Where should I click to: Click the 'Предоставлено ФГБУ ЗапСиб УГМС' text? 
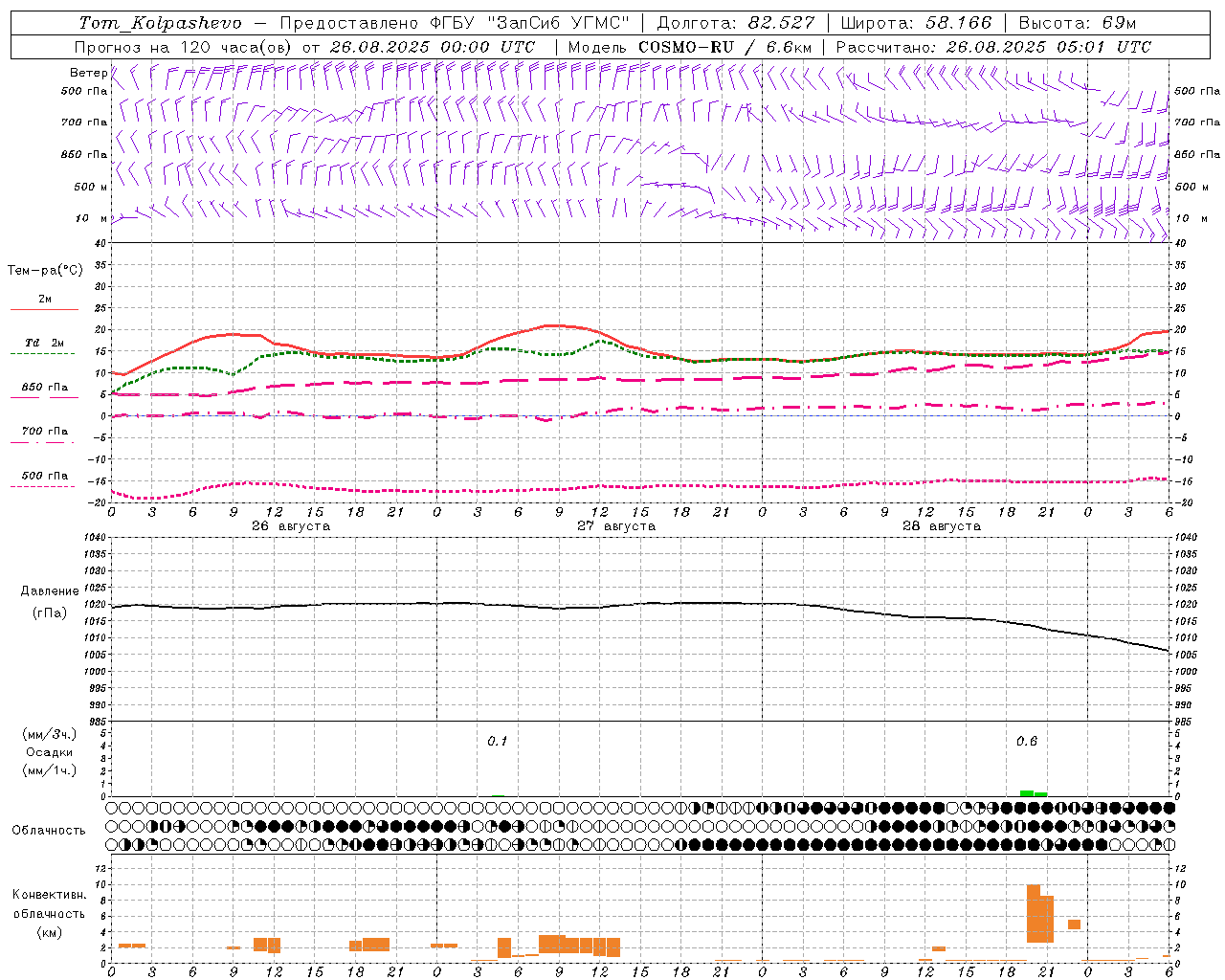(455, 23)
